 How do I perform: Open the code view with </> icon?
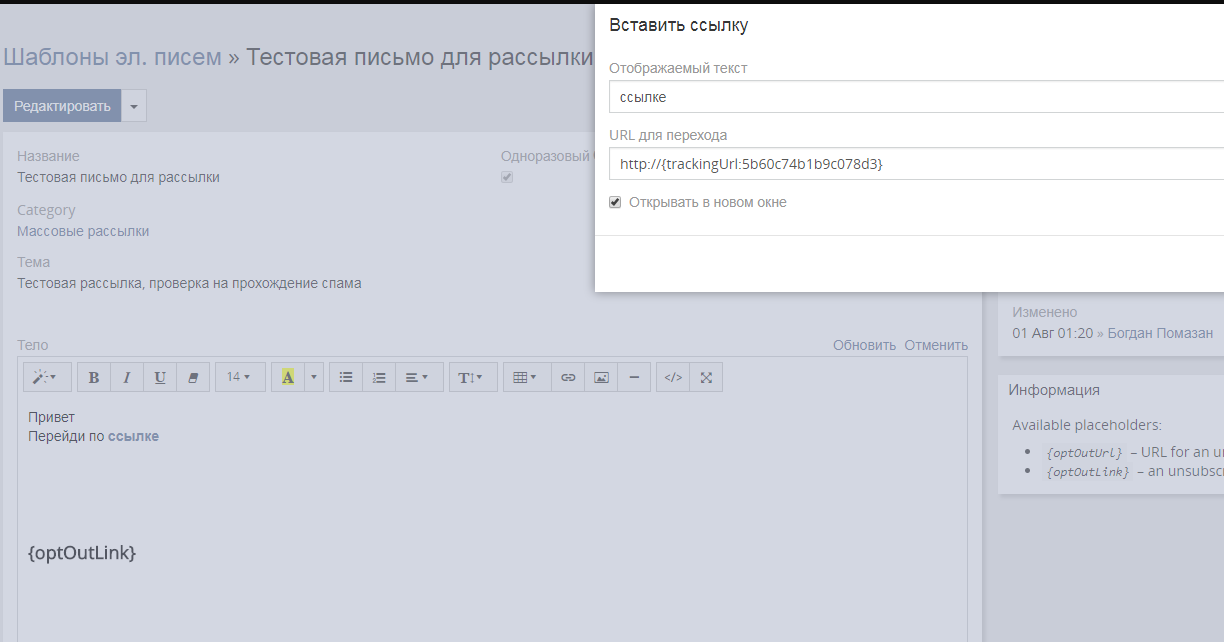pyautogui.click(x=673, y=377)
